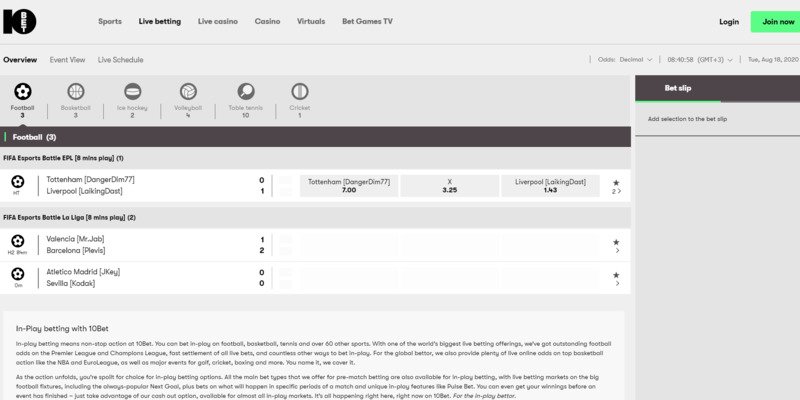Select the Basketball sport icon
Image resolution: width=800 pixels, height=400 pixels.
tap(76, 92)
